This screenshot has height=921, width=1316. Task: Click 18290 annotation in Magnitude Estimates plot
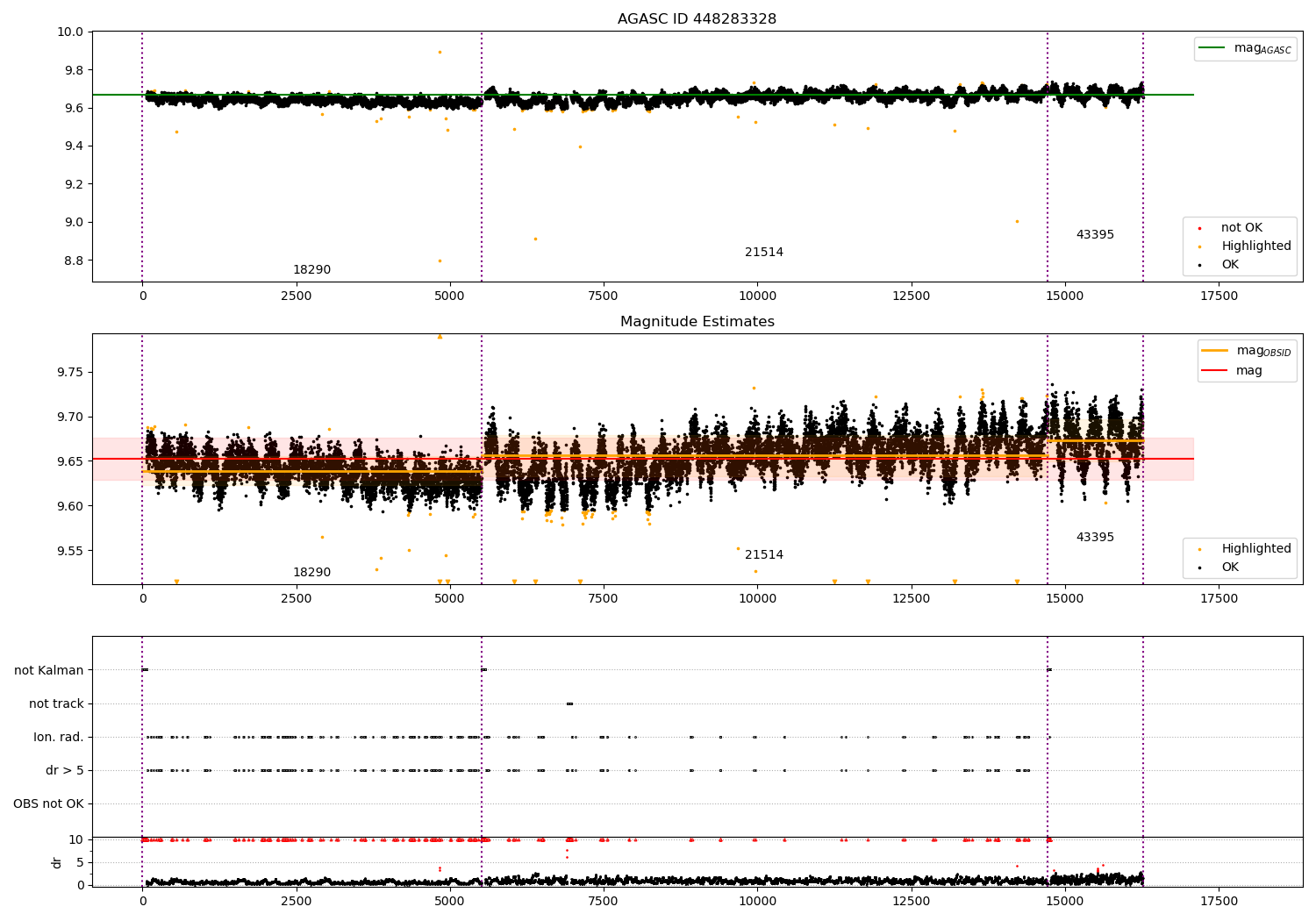click(x=311, y=573)
